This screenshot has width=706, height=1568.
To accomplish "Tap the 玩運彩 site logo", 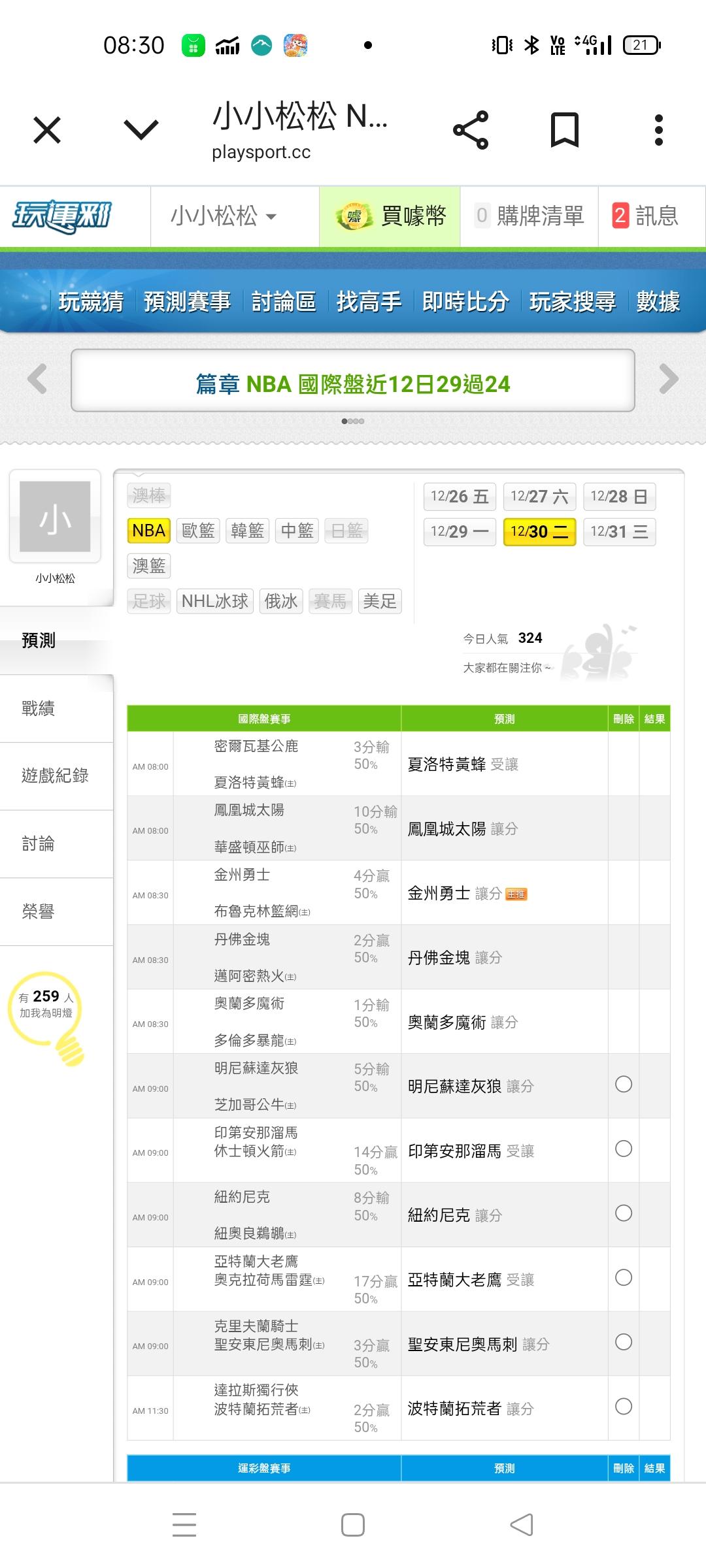I will point(63,216).
